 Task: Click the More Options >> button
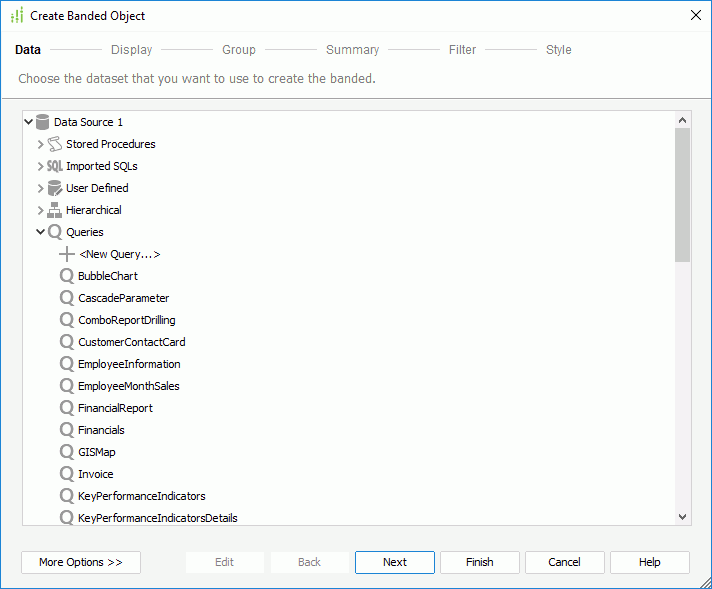pyautogui.click(x=81, y=562)
